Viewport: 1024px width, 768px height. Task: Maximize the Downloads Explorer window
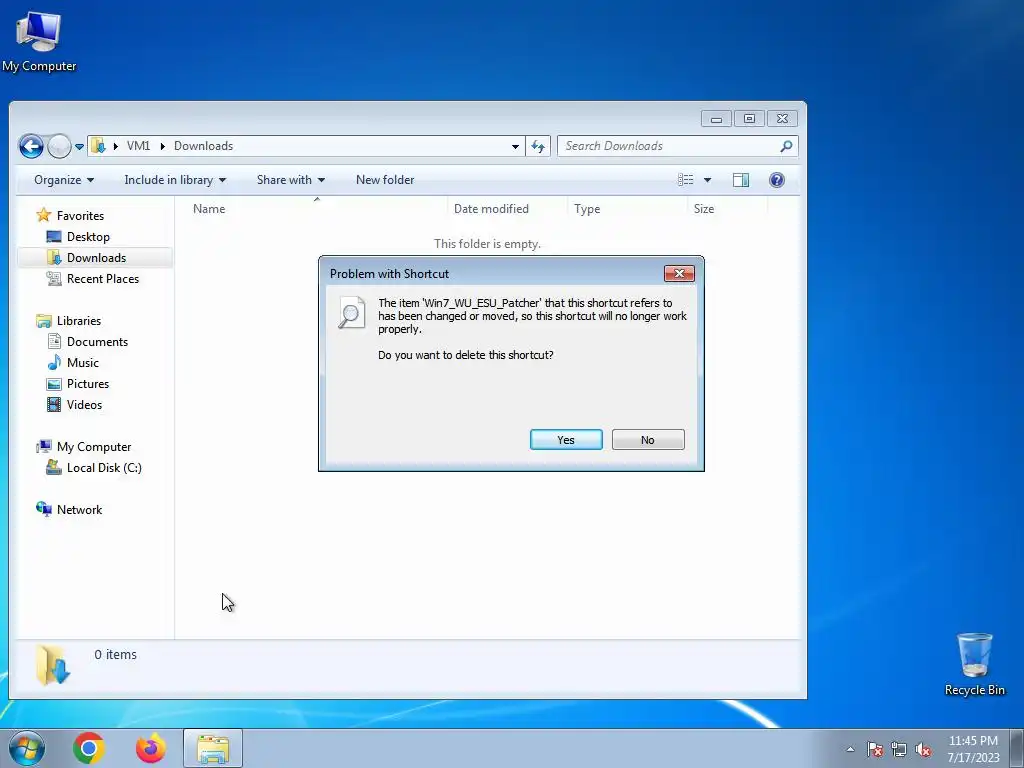point(749,118)
